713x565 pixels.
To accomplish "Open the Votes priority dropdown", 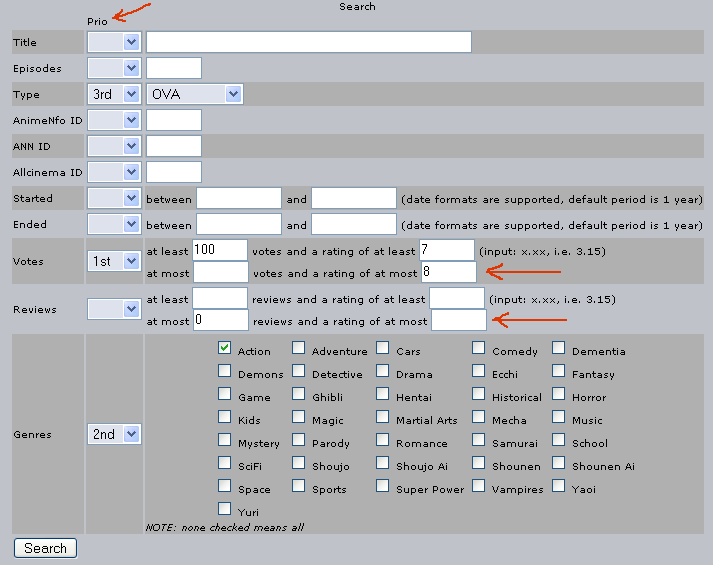I will (x=114, y=261).
